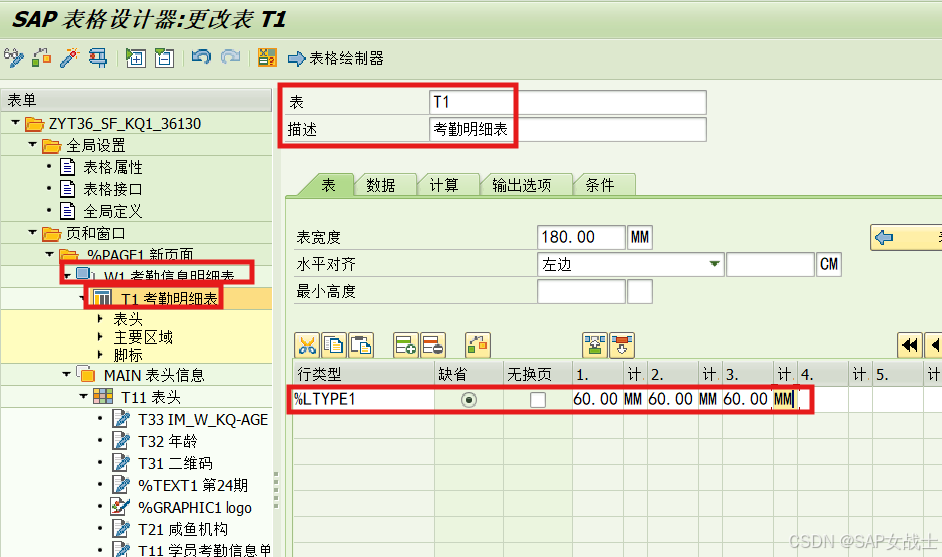Select 表格属性 in the tree
The width and height of the screenshot is (942, 557).
click(112, 167)
